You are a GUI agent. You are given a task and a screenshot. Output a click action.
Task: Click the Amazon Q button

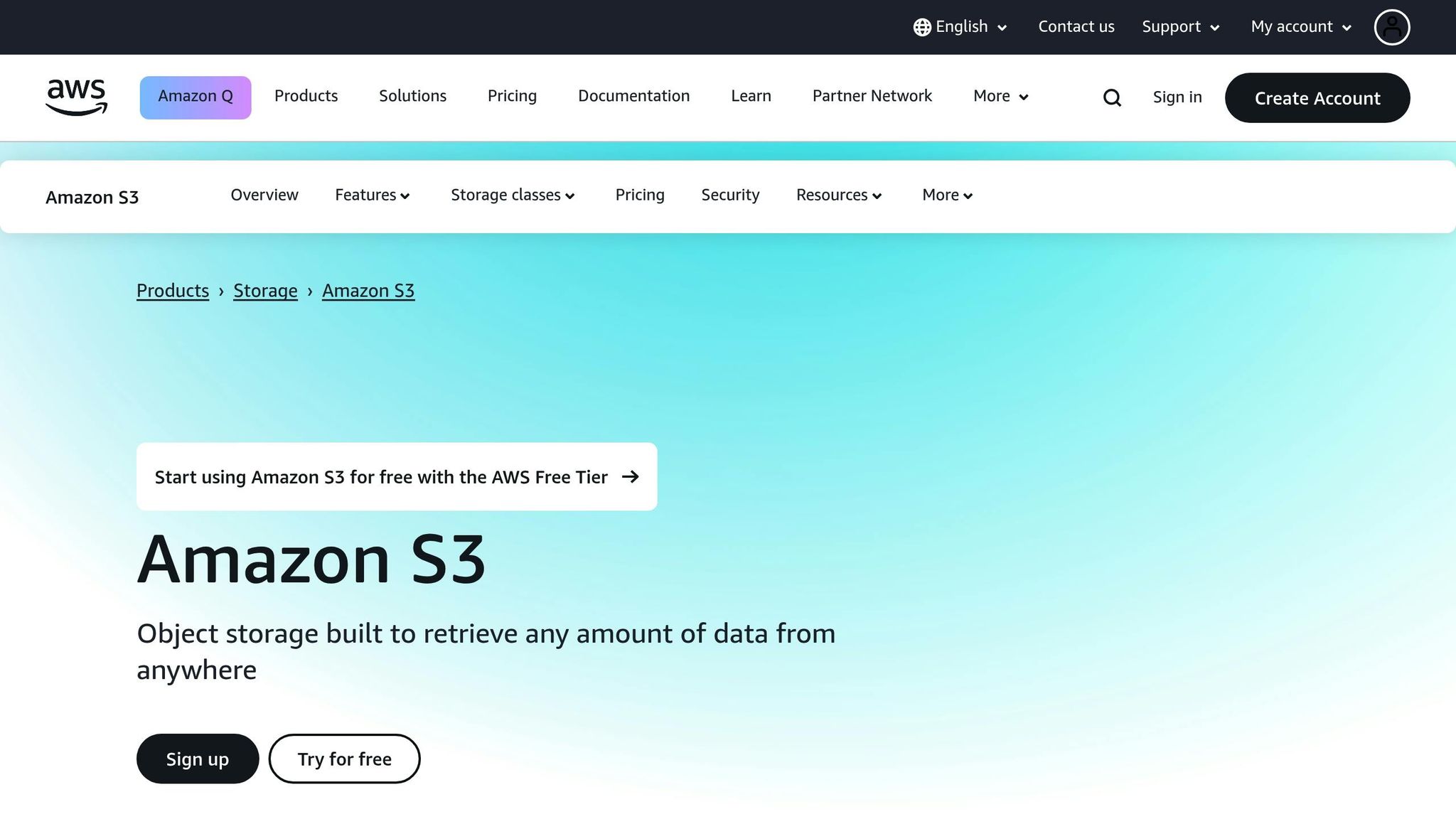[x=196, y=97]
